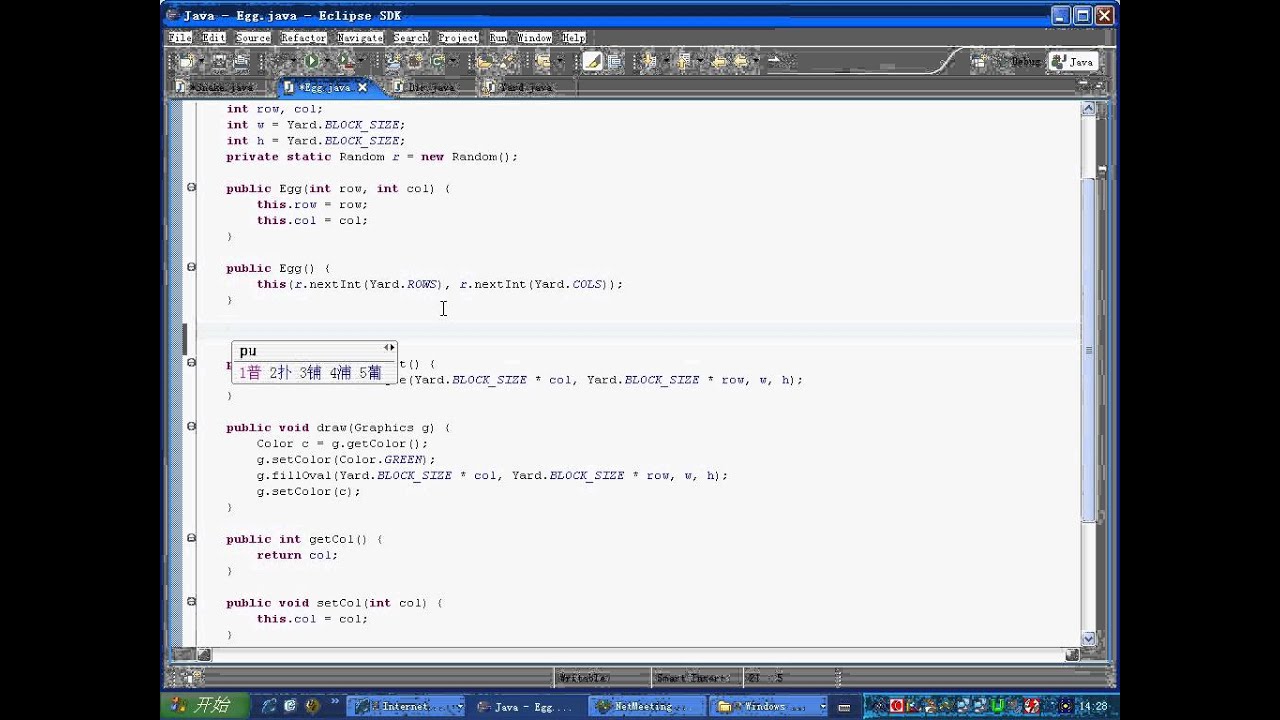Viewport: 1280px width, 720px height.
Task: Click the Print toolbar icon
Action: 241,62
